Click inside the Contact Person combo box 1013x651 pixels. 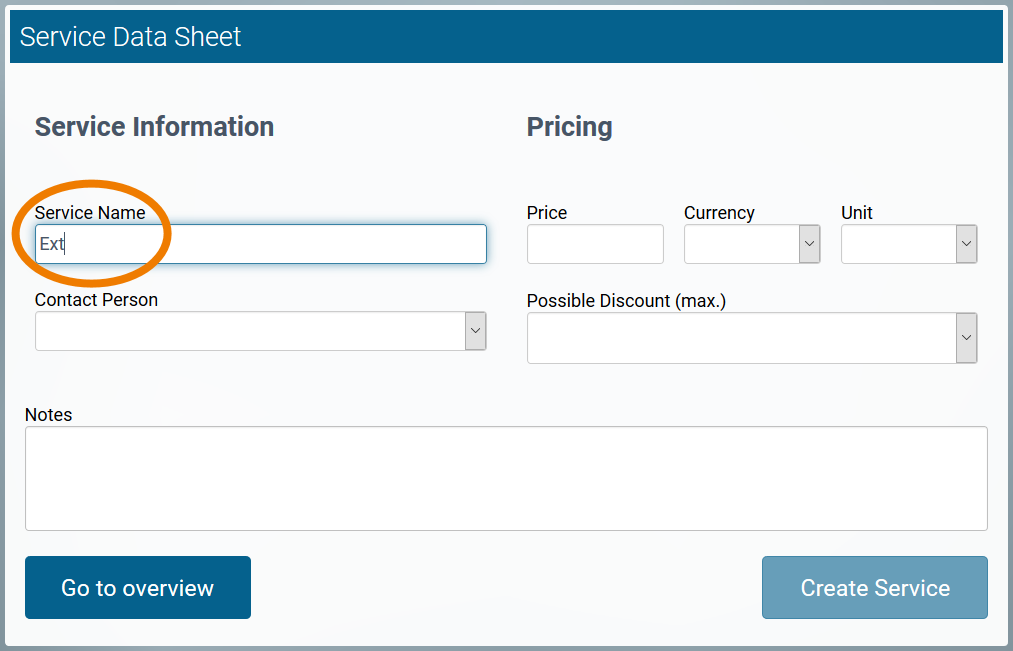(x=250, y=331)
